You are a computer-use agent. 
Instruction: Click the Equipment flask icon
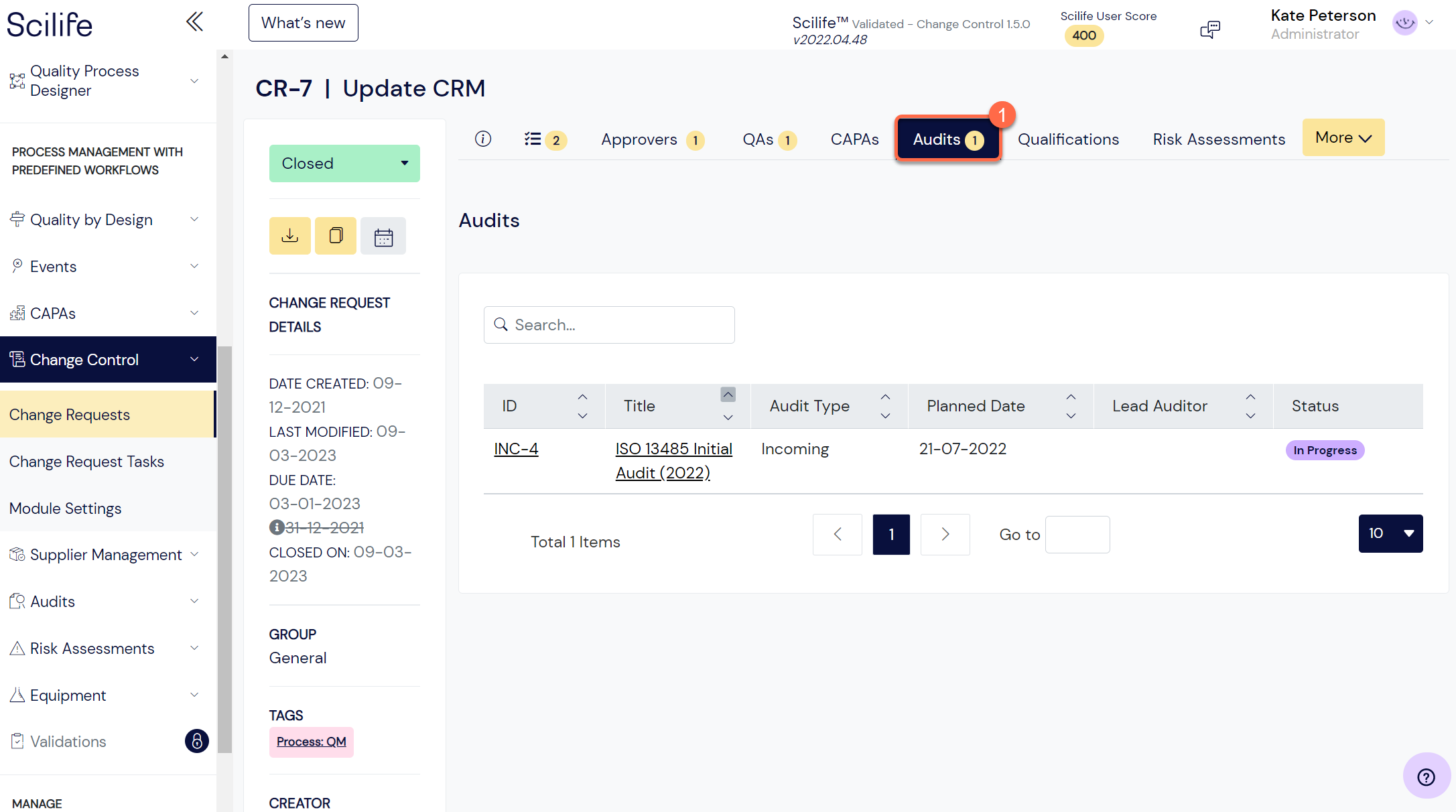click(17, 695)
